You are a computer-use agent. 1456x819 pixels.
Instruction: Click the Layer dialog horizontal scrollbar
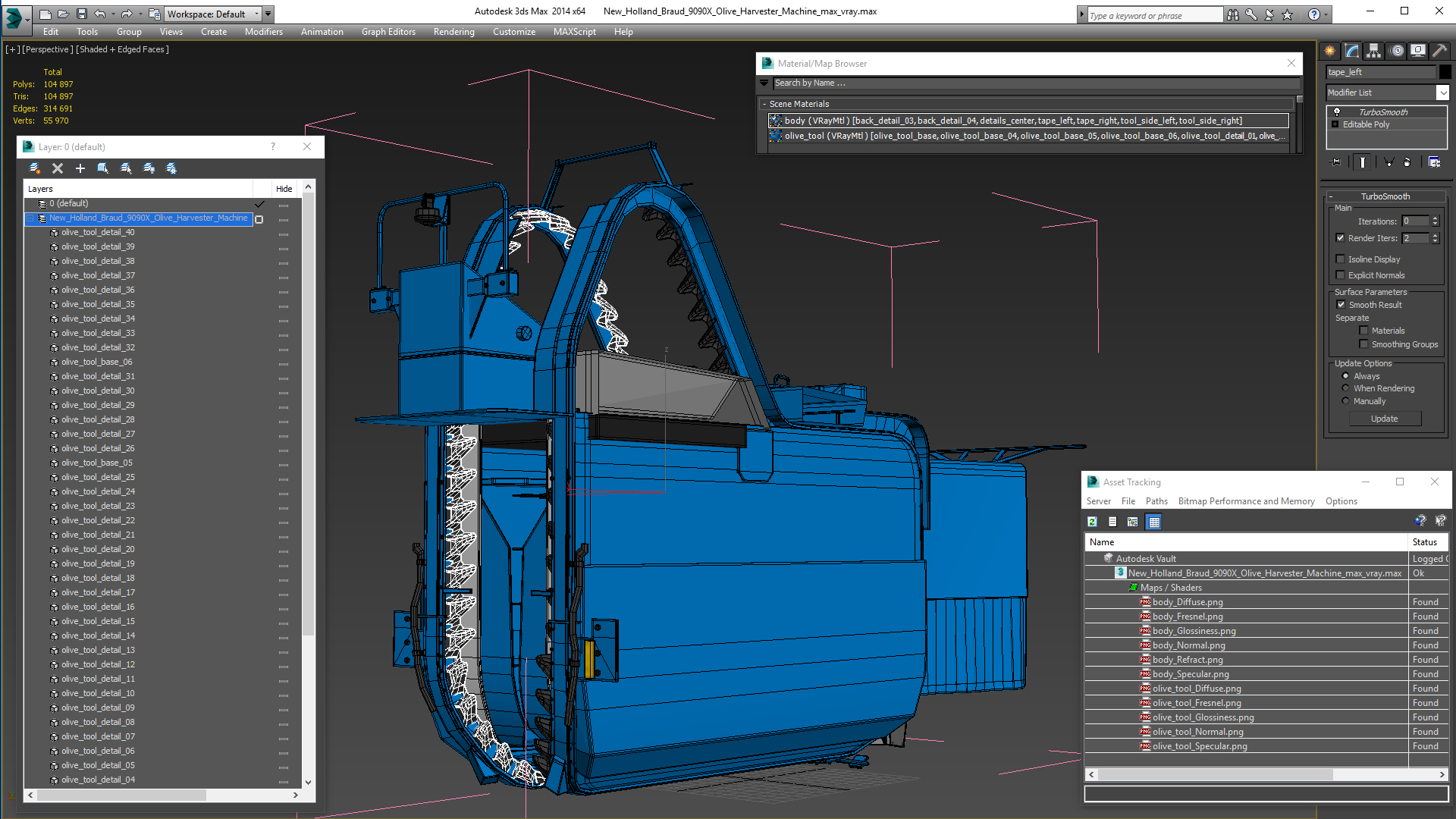[121, 795]
